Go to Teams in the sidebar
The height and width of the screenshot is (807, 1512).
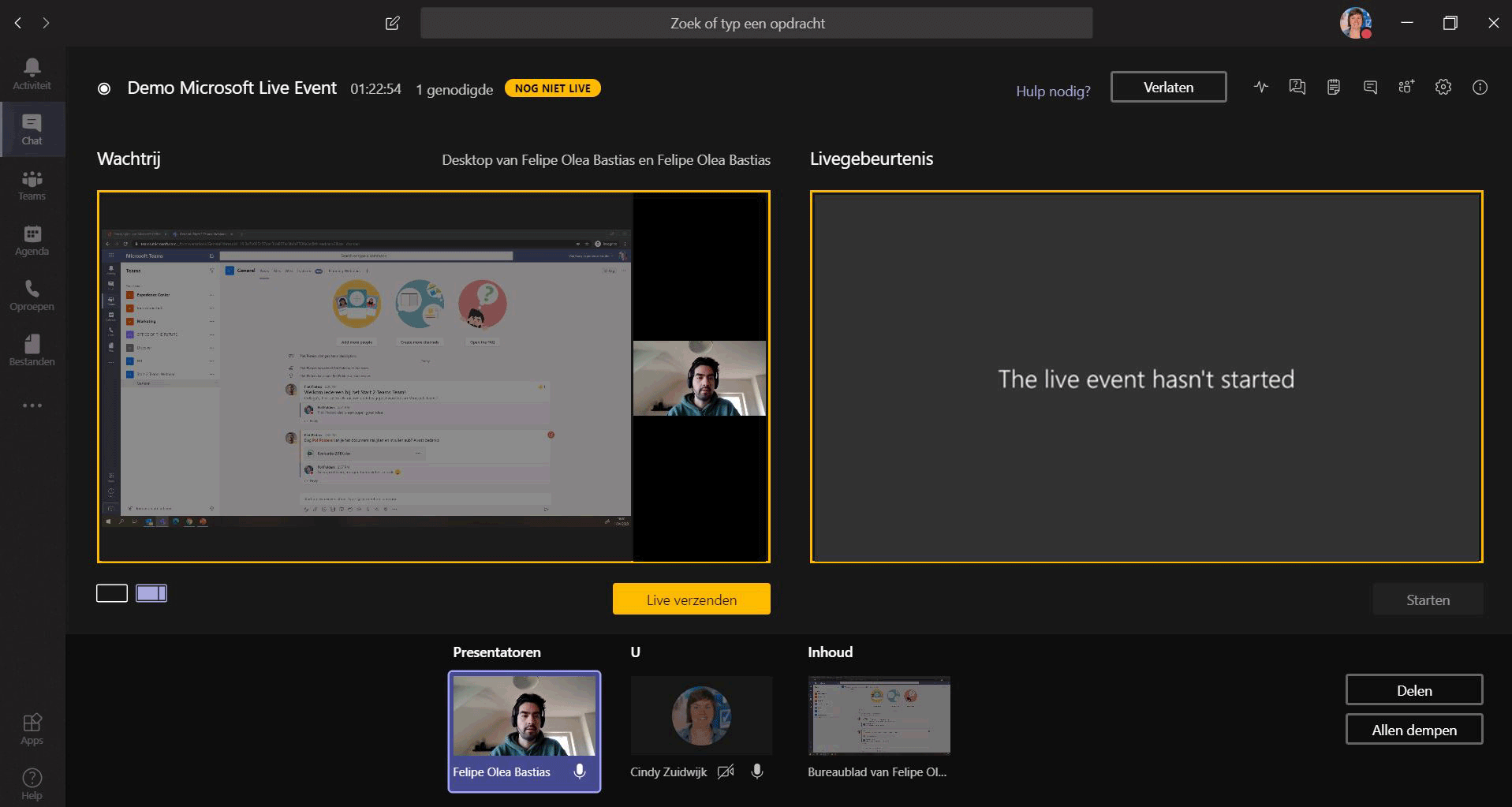32,185
